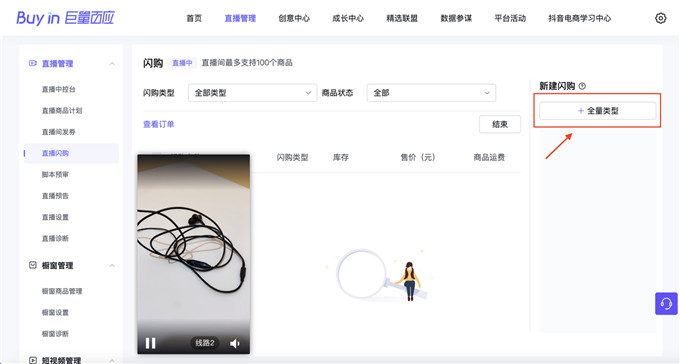Open 直播商品计划 in sidebar
The image size is (680, 364).
click(x=62, y=111)
